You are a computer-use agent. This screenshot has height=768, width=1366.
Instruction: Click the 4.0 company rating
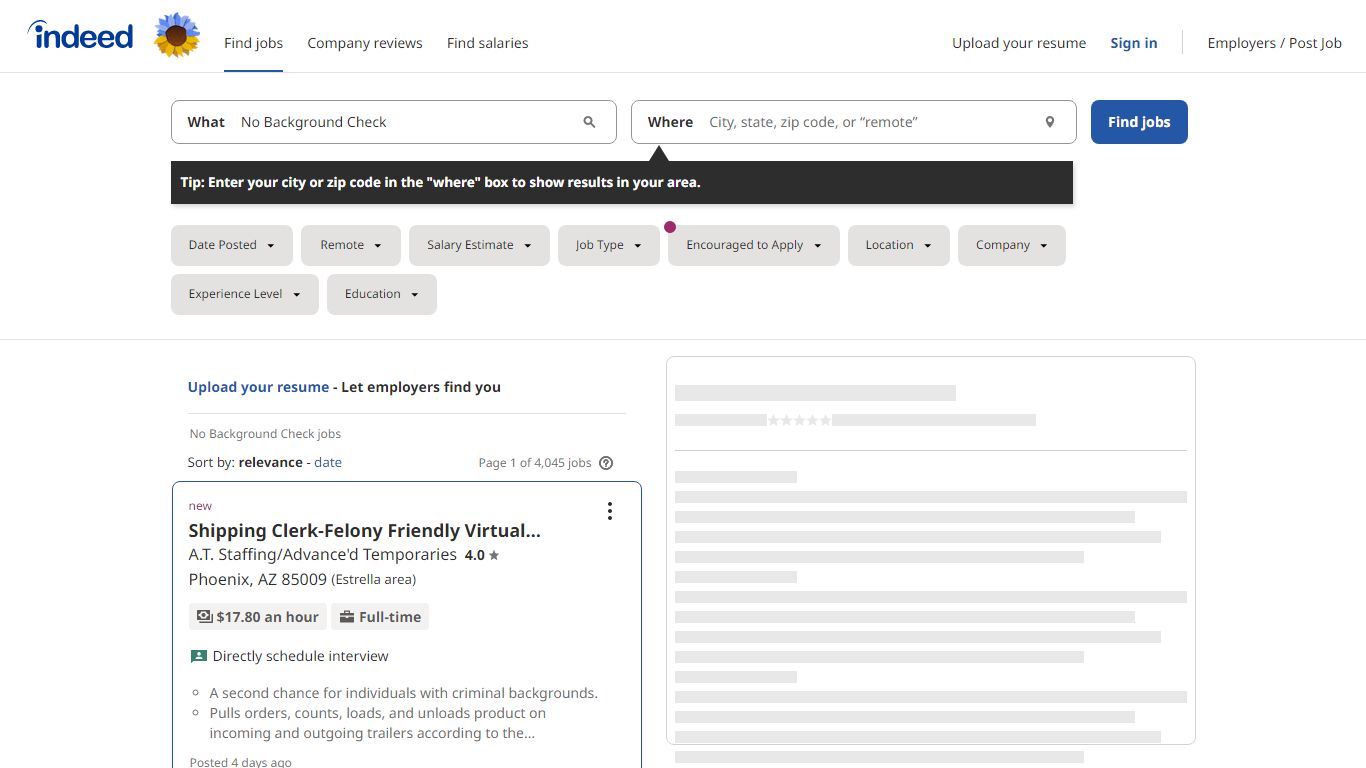pos(474,555)
